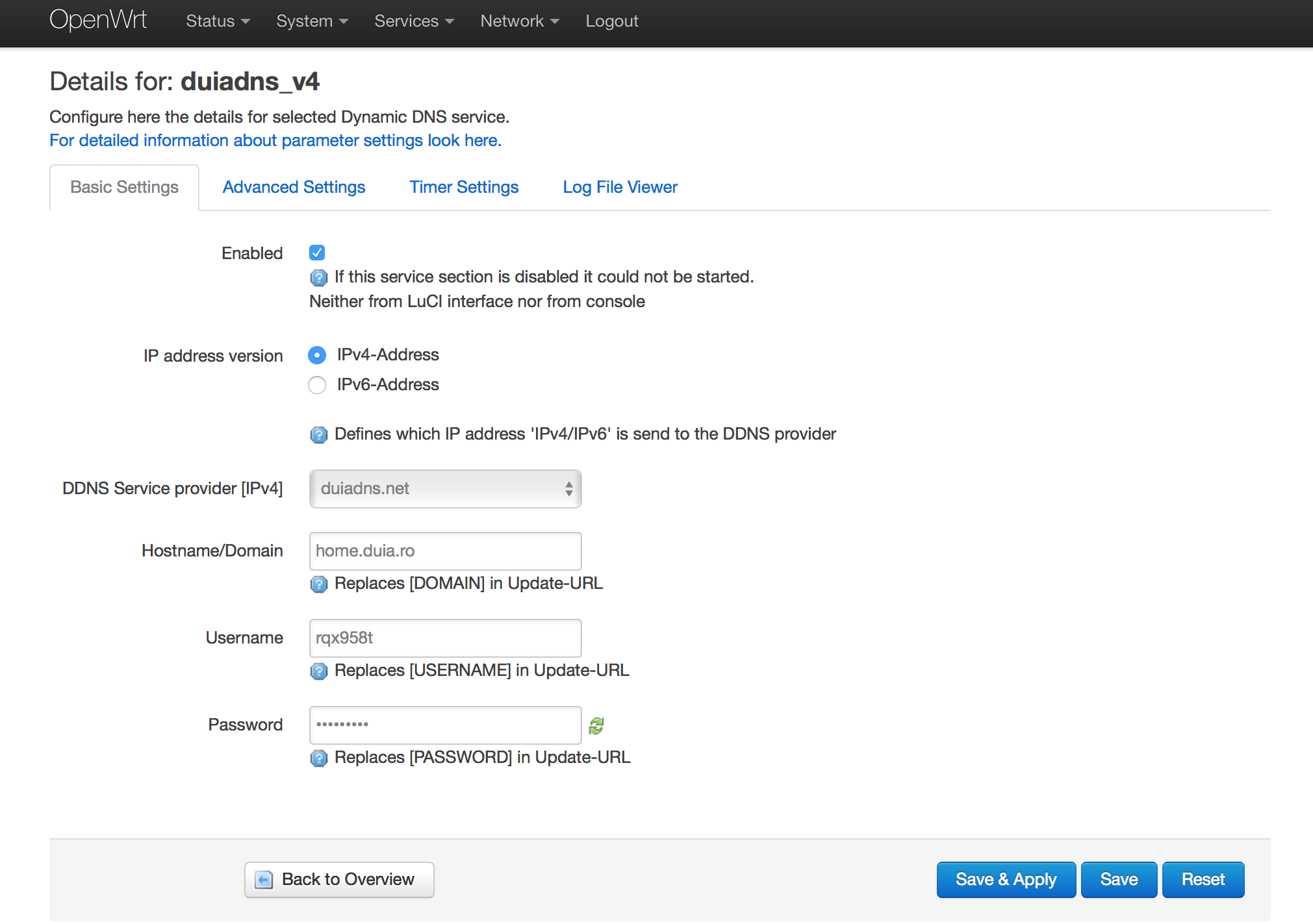Click the 'Username' field label
The height and width of the screenshot is (924, 1313).
point(244,638)
